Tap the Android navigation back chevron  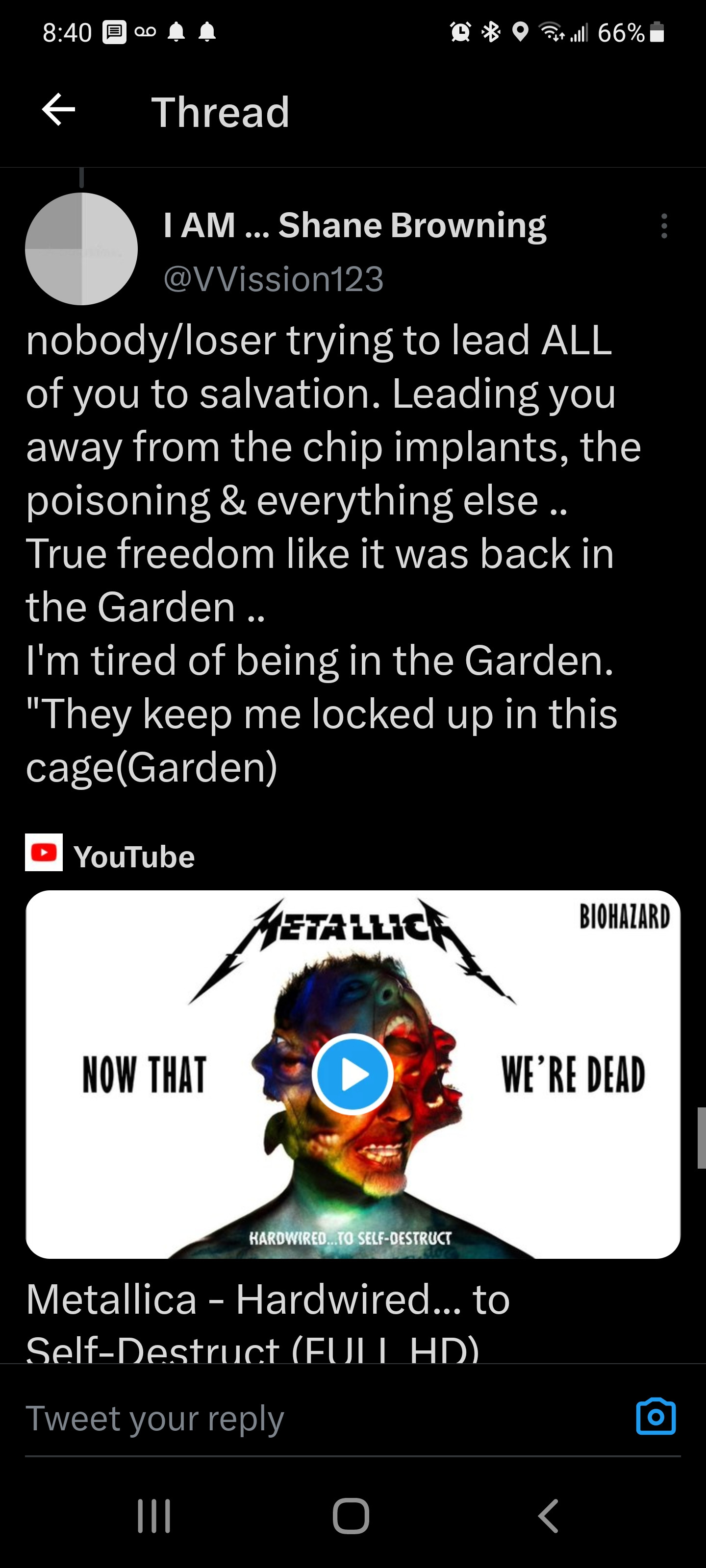(x=548, y=1516)
